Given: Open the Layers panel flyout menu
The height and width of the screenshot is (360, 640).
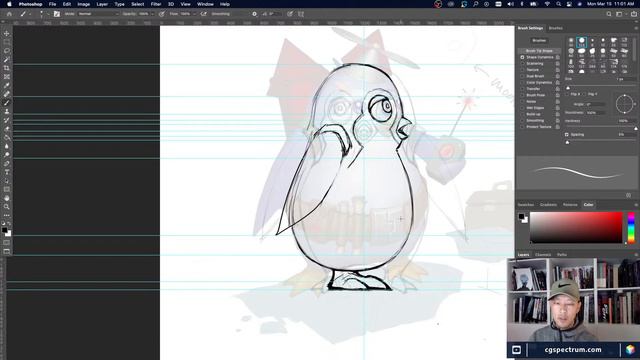Looking at the screenshot, I should (636, 255).
